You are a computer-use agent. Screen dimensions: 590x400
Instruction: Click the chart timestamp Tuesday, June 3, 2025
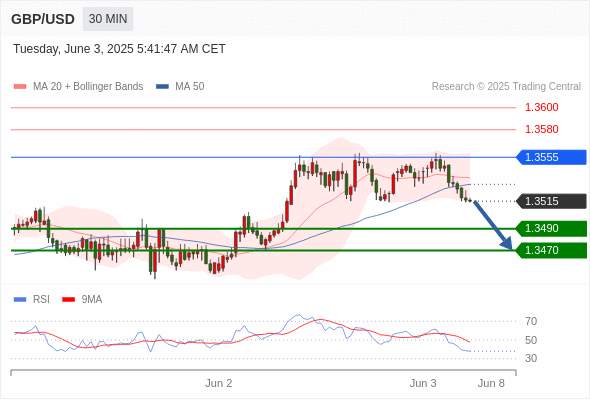pyautogui.click(x=119, y=49)
